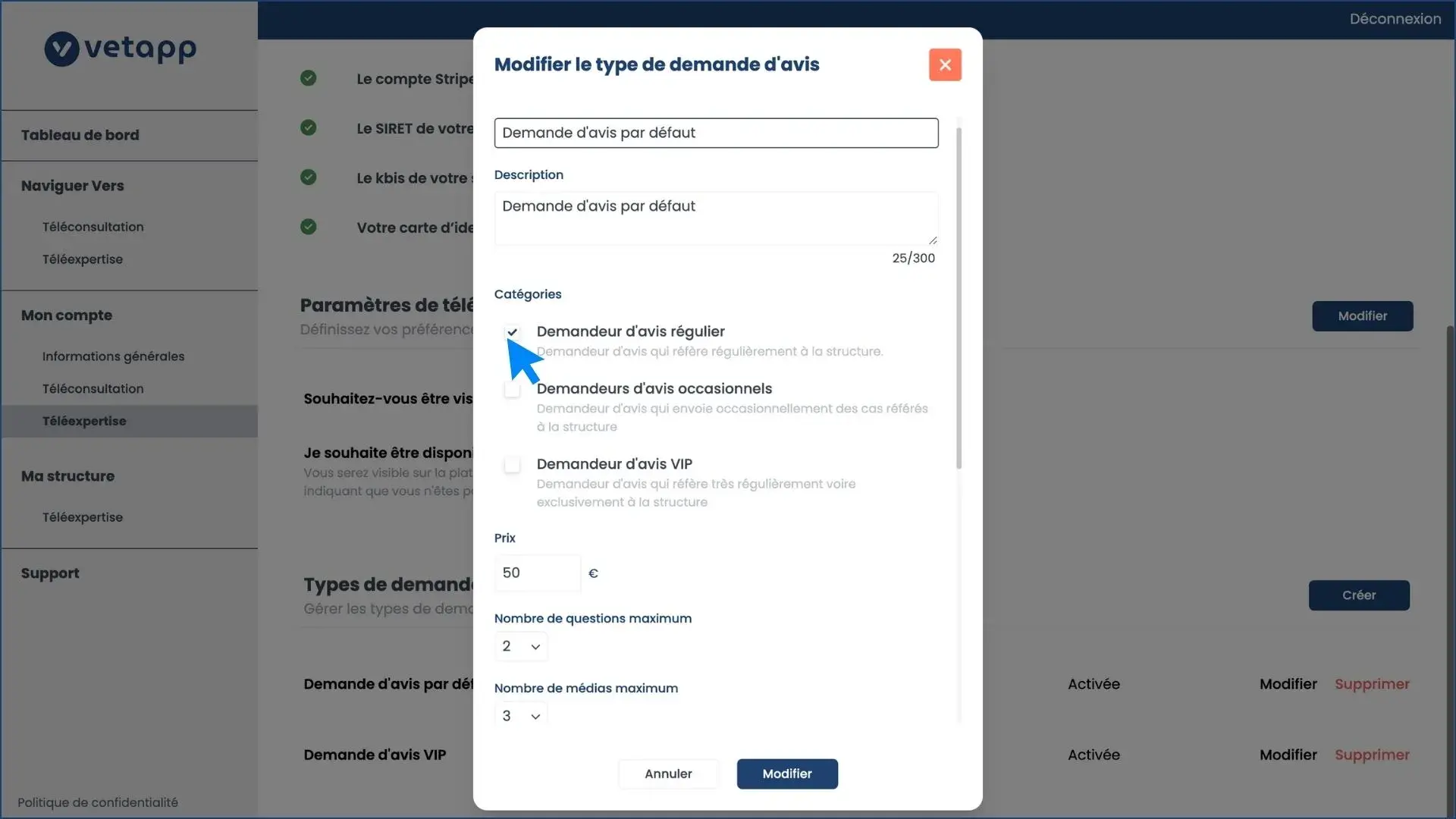Image resolution: width=1456 pixels, height=819 pixels.
Task: Uncheck Demandeur d'avis régulier checkbox
Action: tap(513, 332)
